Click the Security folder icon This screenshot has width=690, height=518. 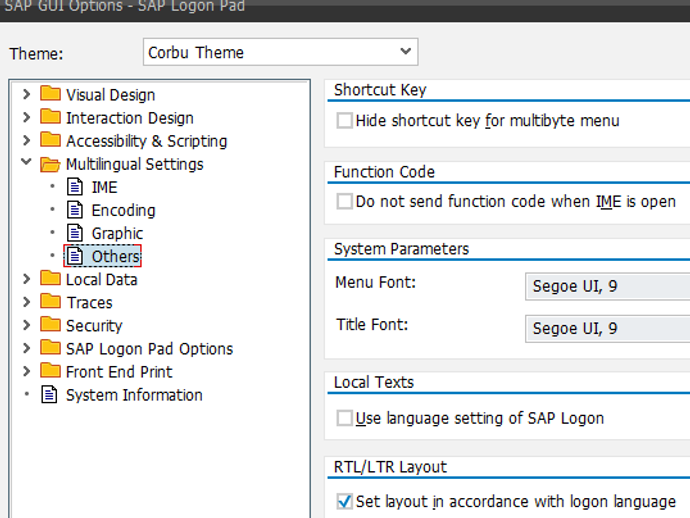pyautogui.click(x=50, y=325)
